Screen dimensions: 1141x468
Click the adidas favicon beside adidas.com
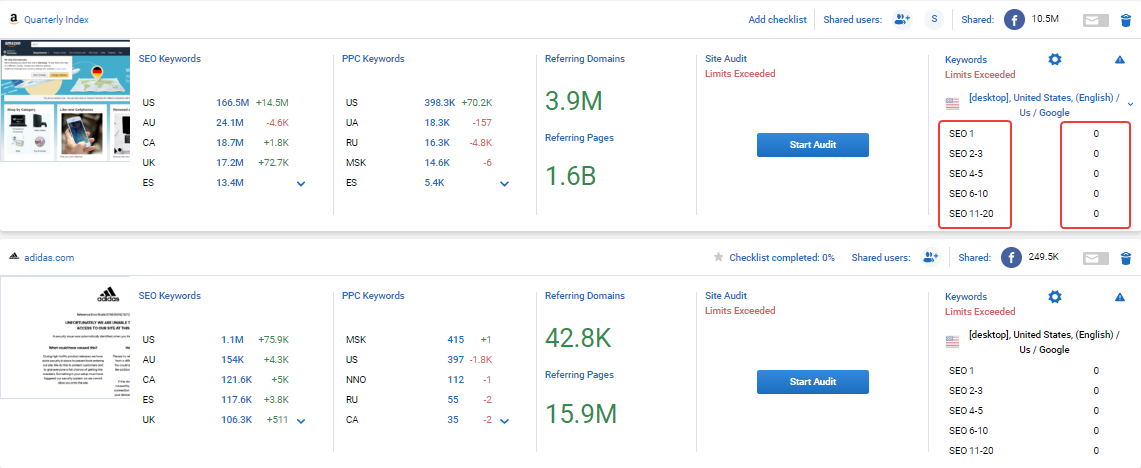(x=13, y=257)
